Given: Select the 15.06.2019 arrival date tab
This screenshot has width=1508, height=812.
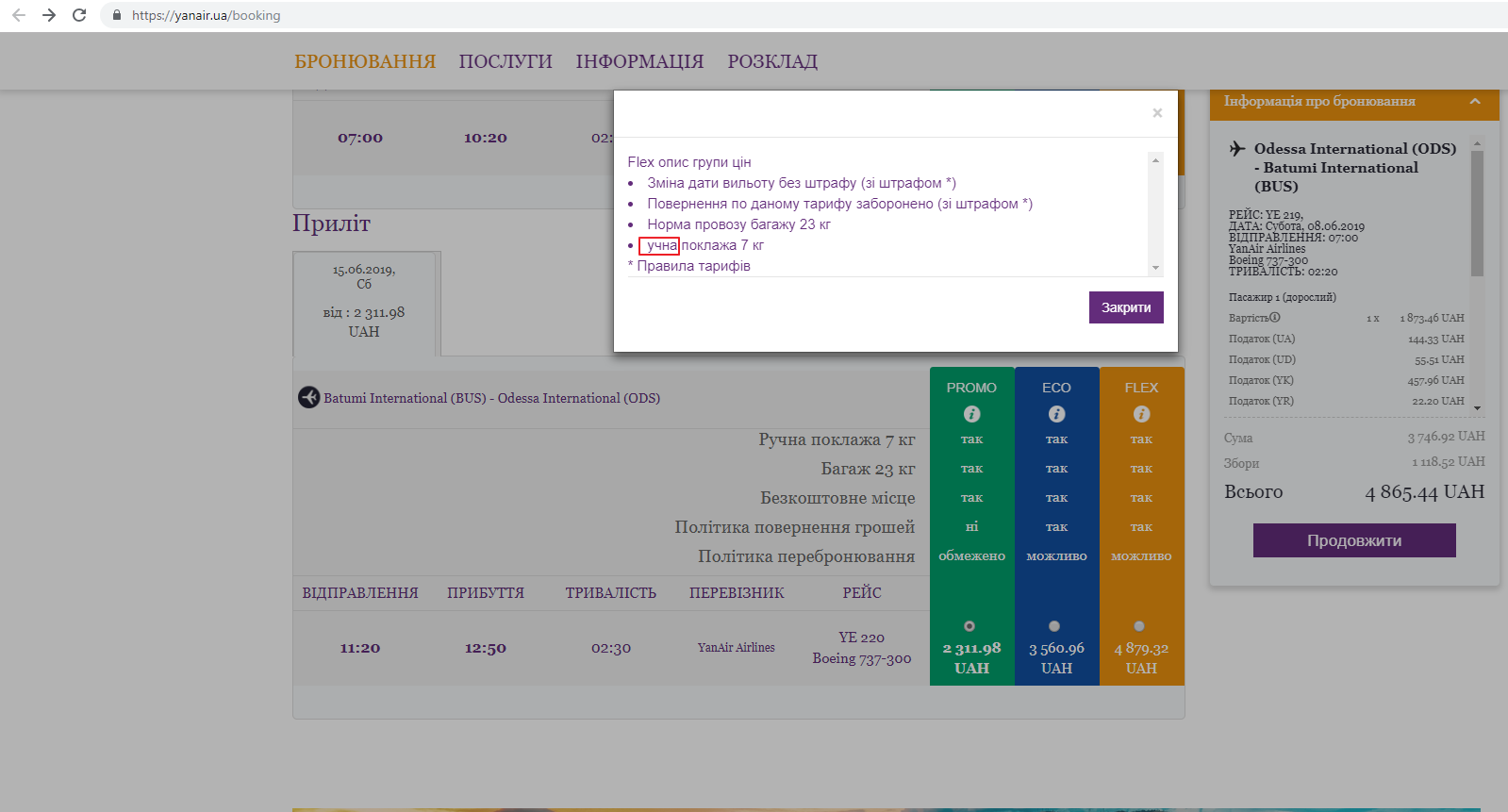Looking at the screenshot, I should tap(365, 302).
